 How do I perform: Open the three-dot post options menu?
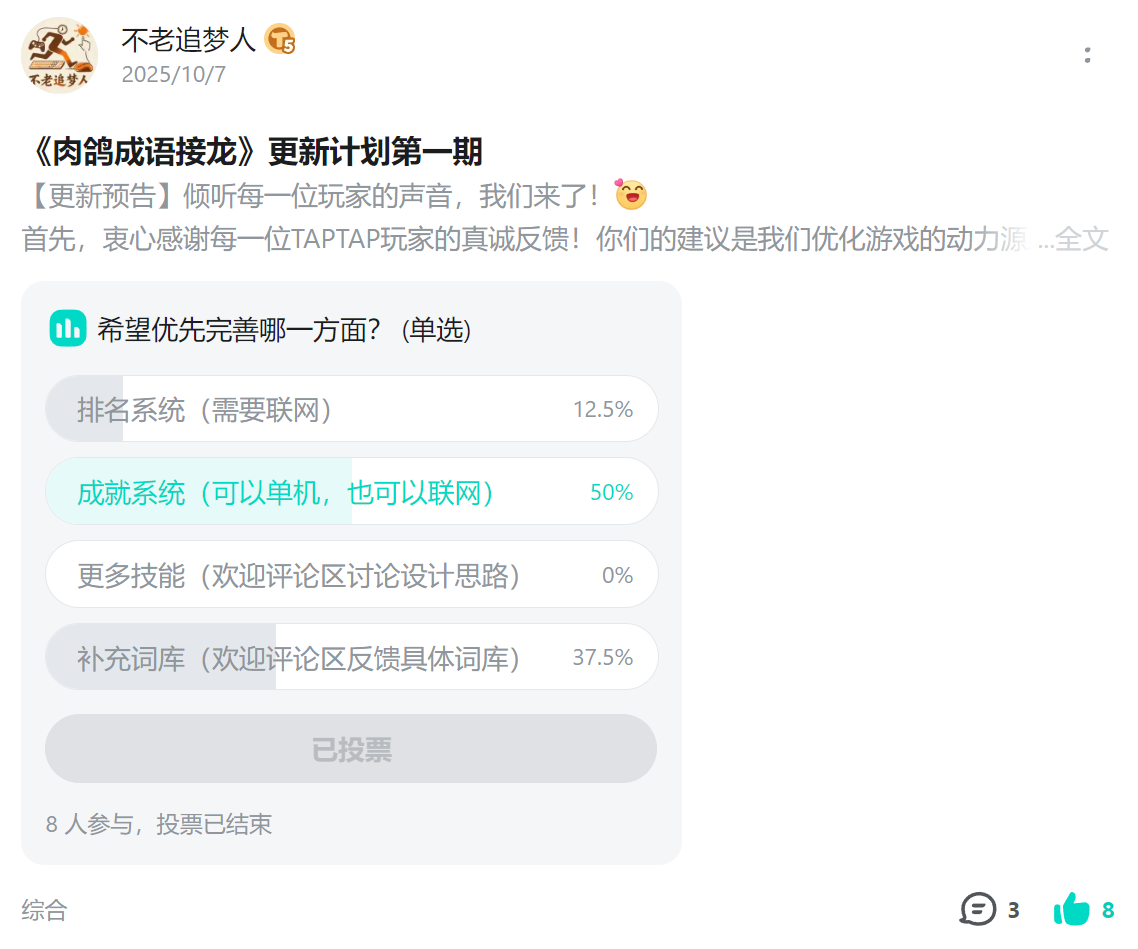pyautogui.click(x=1087, y=56)
